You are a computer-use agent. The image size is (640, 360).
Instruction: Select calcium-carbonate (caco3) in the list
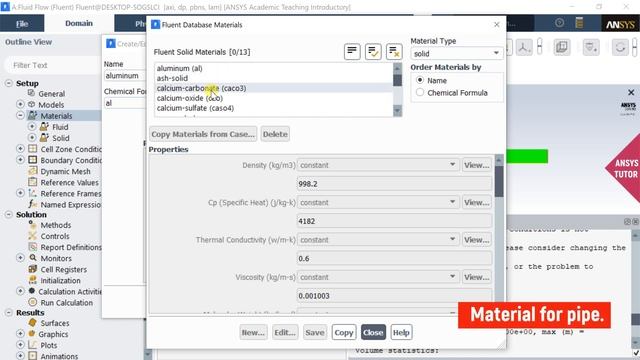pos(201,88)
